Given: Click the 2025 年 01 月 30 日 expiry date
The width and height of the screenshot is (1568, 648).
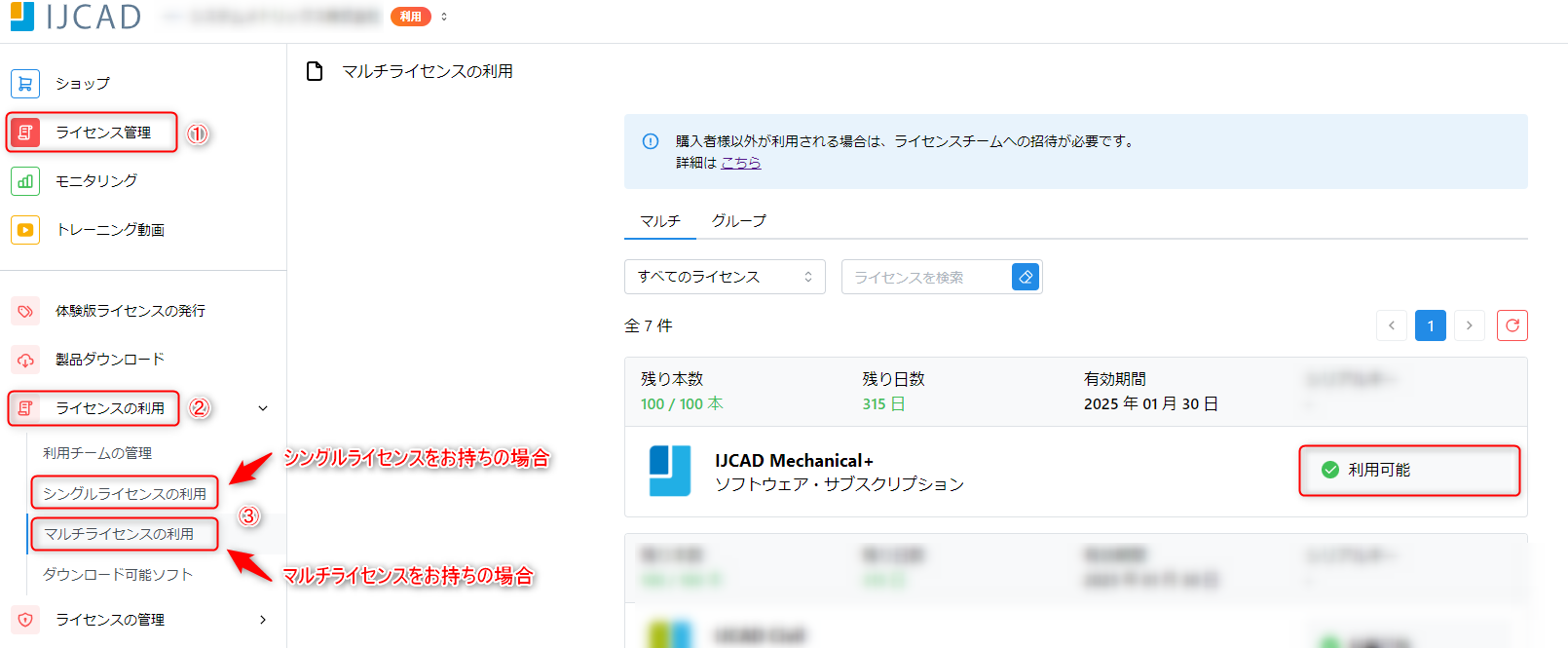Looking at the screenshot, I should (1151, 403).
